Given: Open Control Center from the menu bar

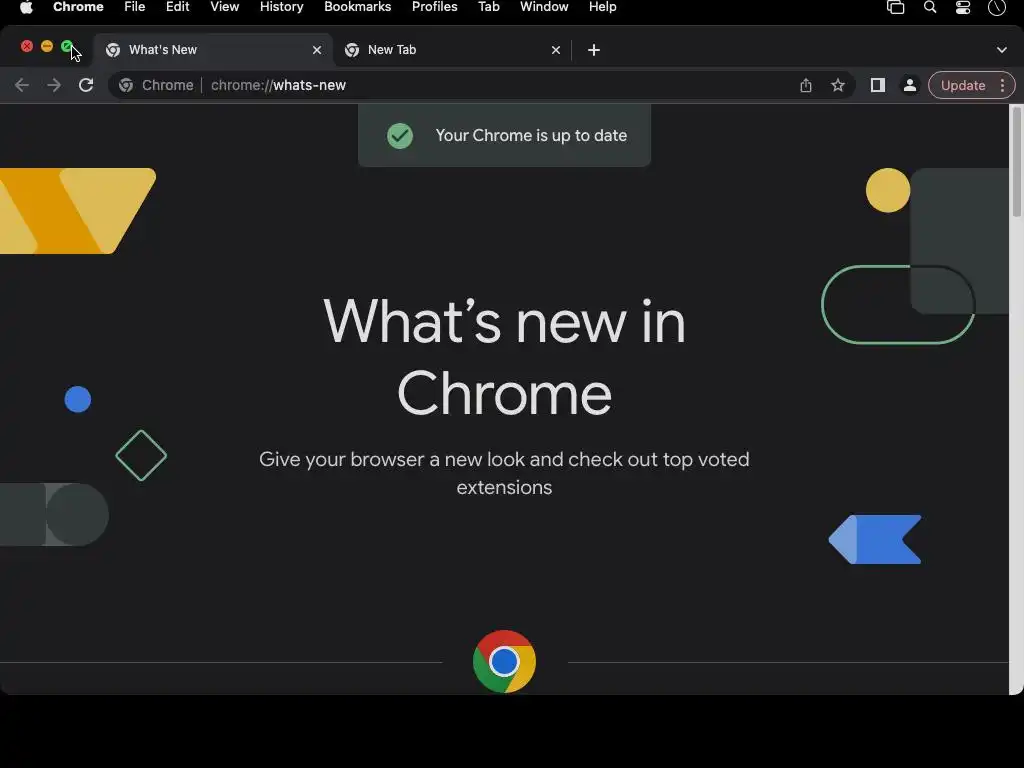Looking at the screenshot, I should 963,7.
